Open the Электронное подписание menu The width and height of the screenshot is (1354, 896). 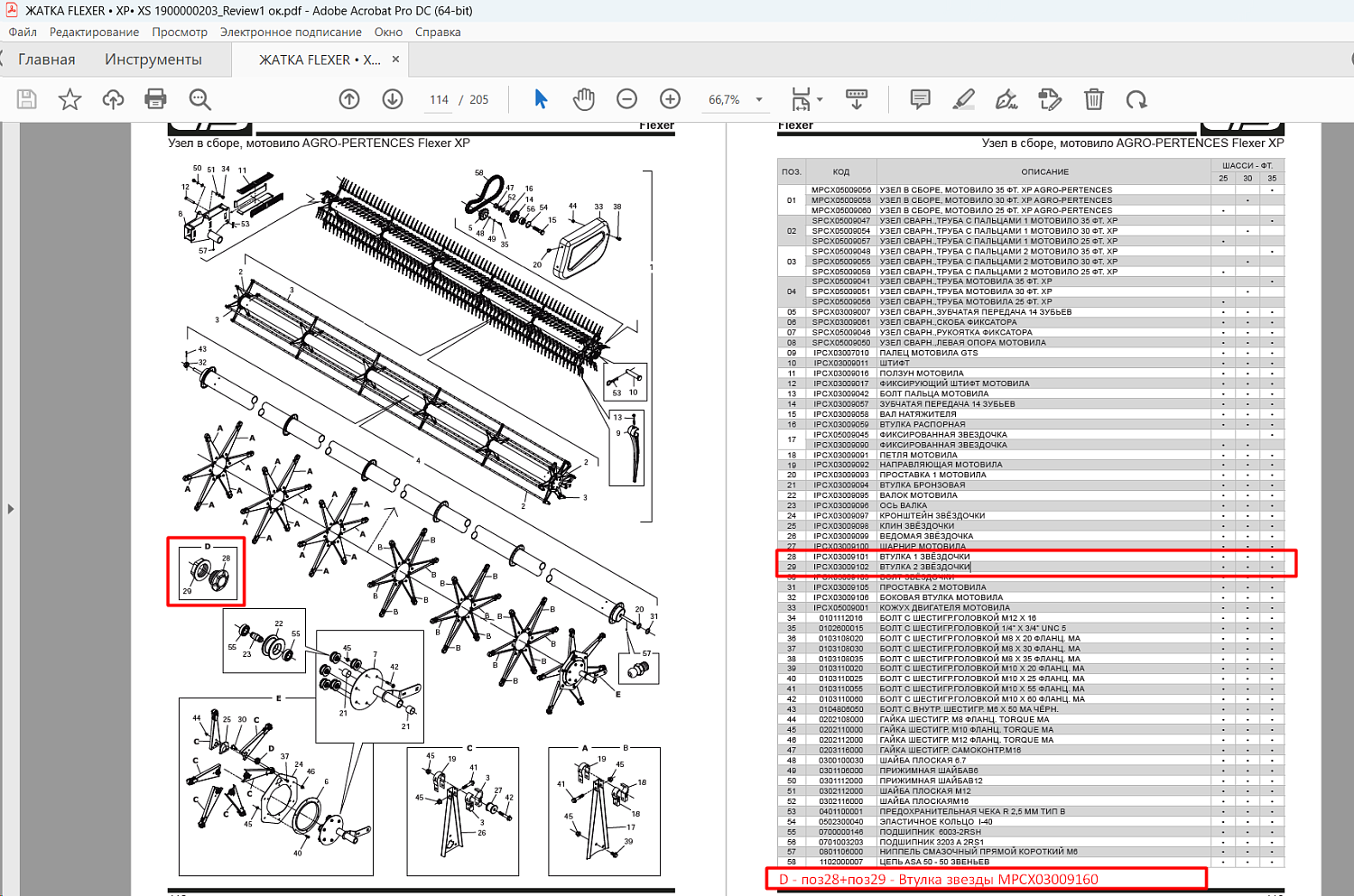(291, 32)
